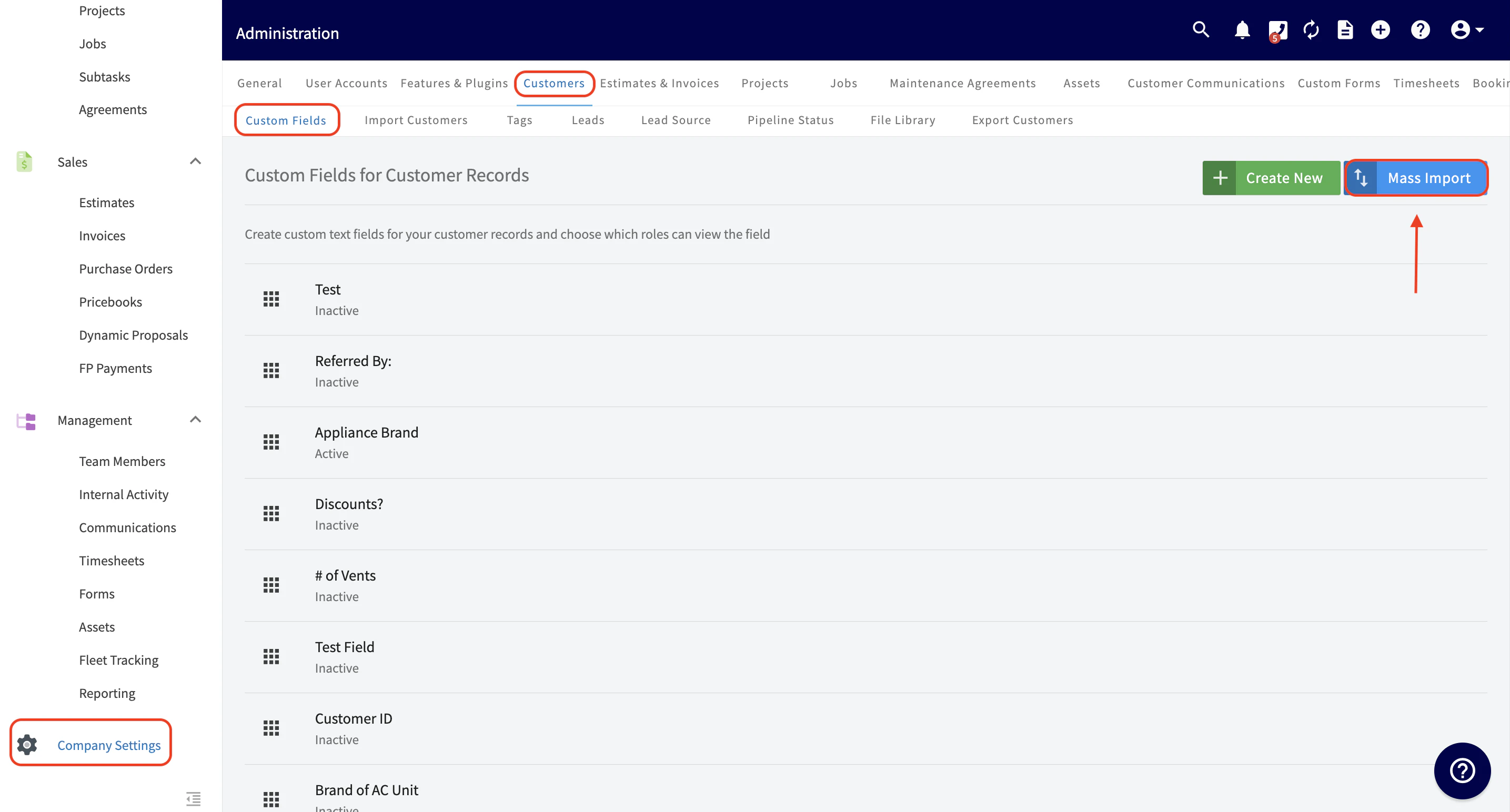Go to the Import Customers sub-tab
This screenshot has width=1510, height=812.
click(416, 120)
